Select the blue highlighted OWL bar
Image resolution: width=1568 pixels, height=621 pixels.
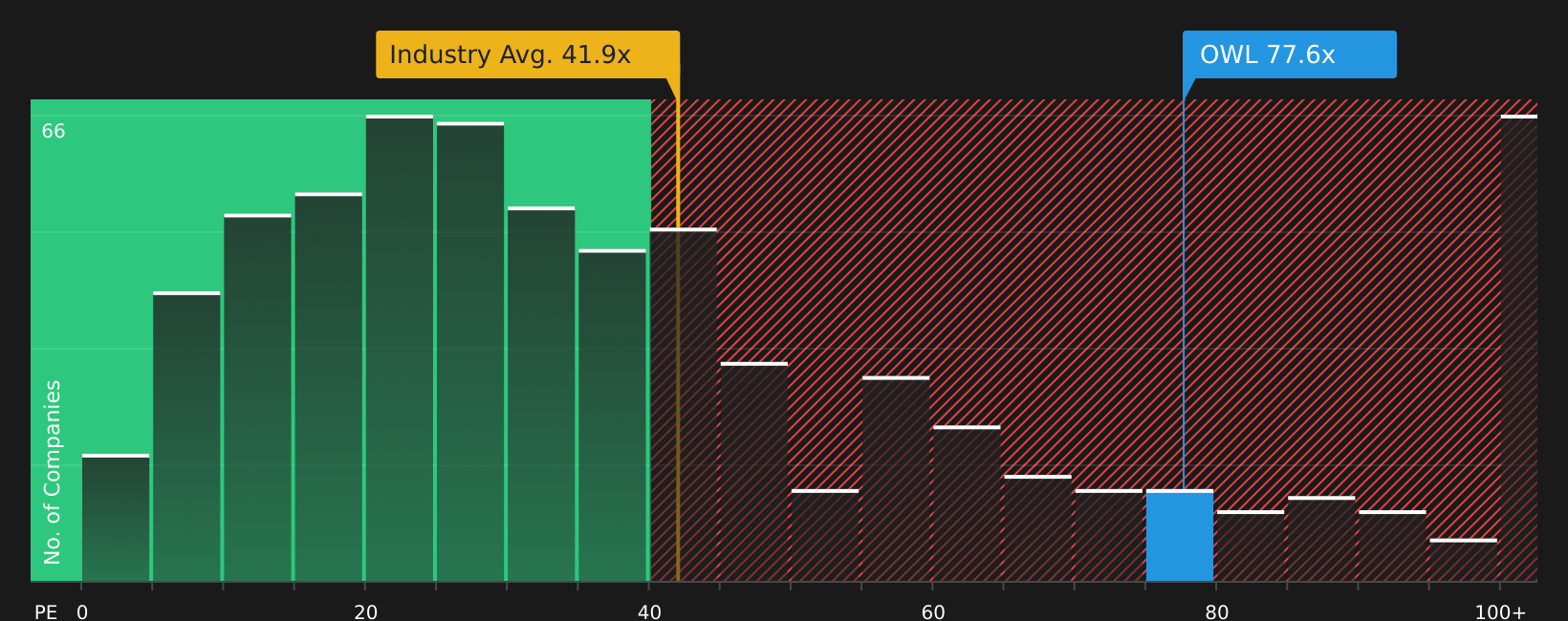[1180, 536]
